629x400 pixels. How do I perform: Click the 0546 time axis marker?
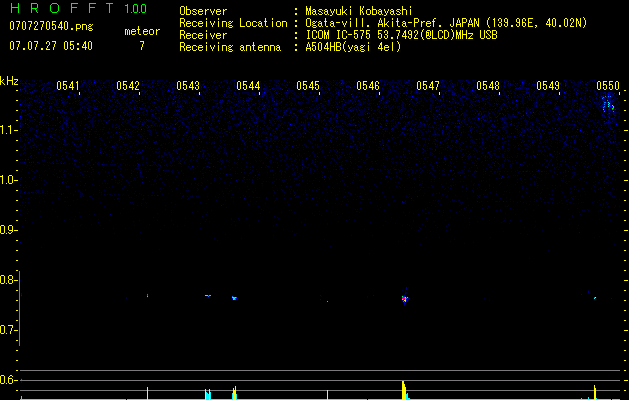tap(368, 86)
